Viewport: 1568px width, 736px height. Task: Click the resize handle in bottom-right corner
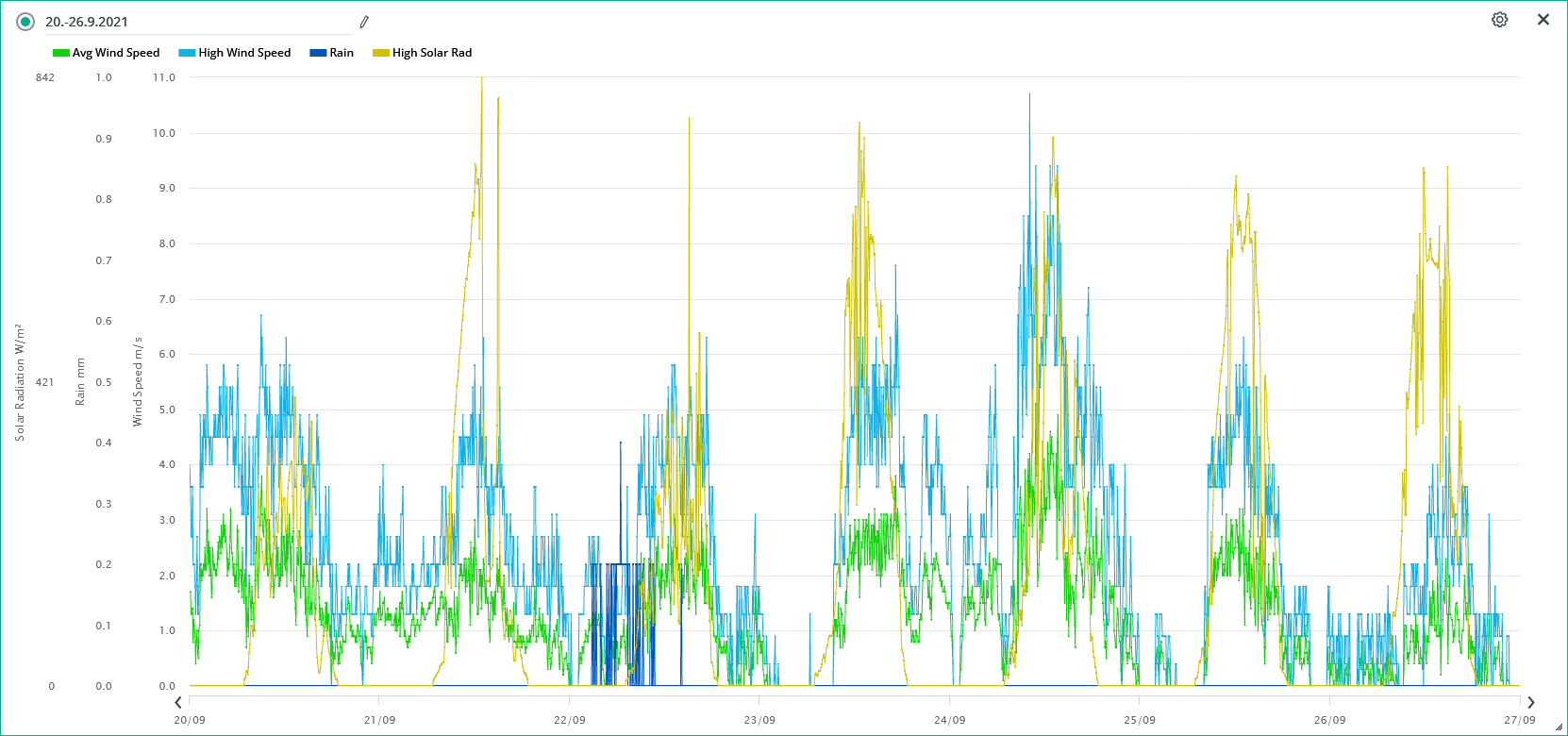pyautogui.click(x=1559, y=728)
